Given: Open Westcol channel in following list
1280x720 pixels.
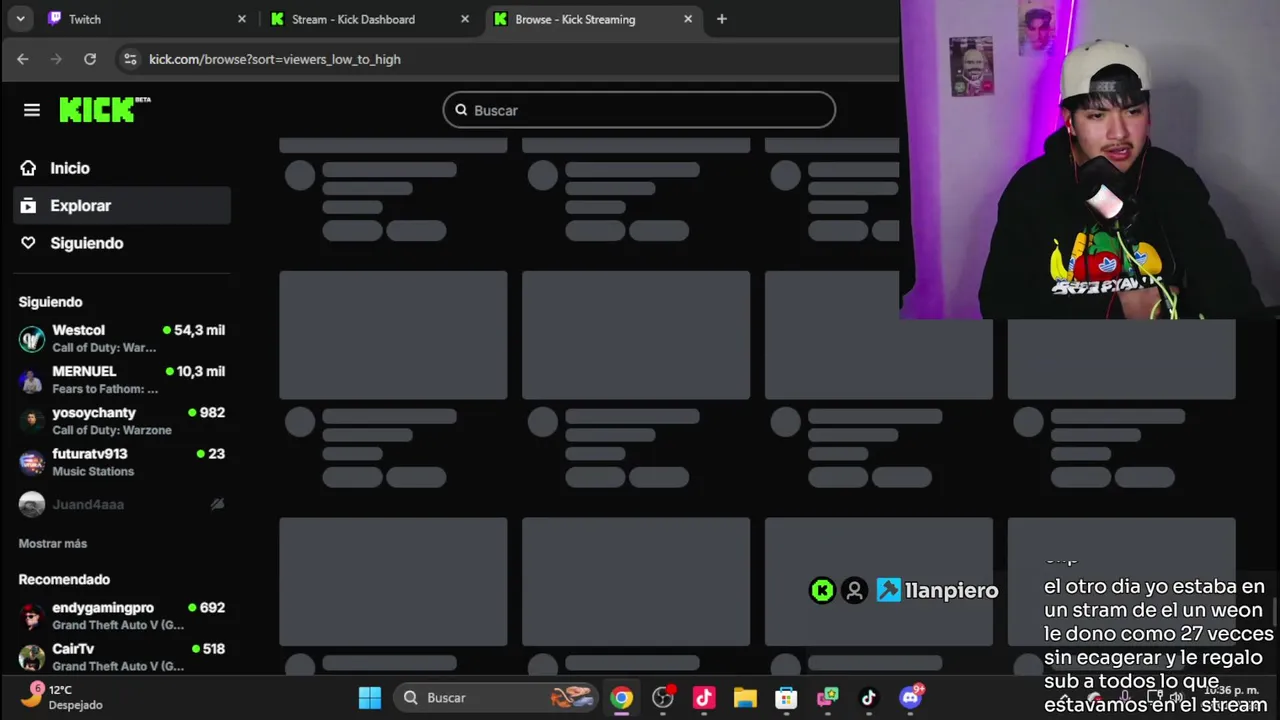Looking at the screenshot, I should point(122,338).
